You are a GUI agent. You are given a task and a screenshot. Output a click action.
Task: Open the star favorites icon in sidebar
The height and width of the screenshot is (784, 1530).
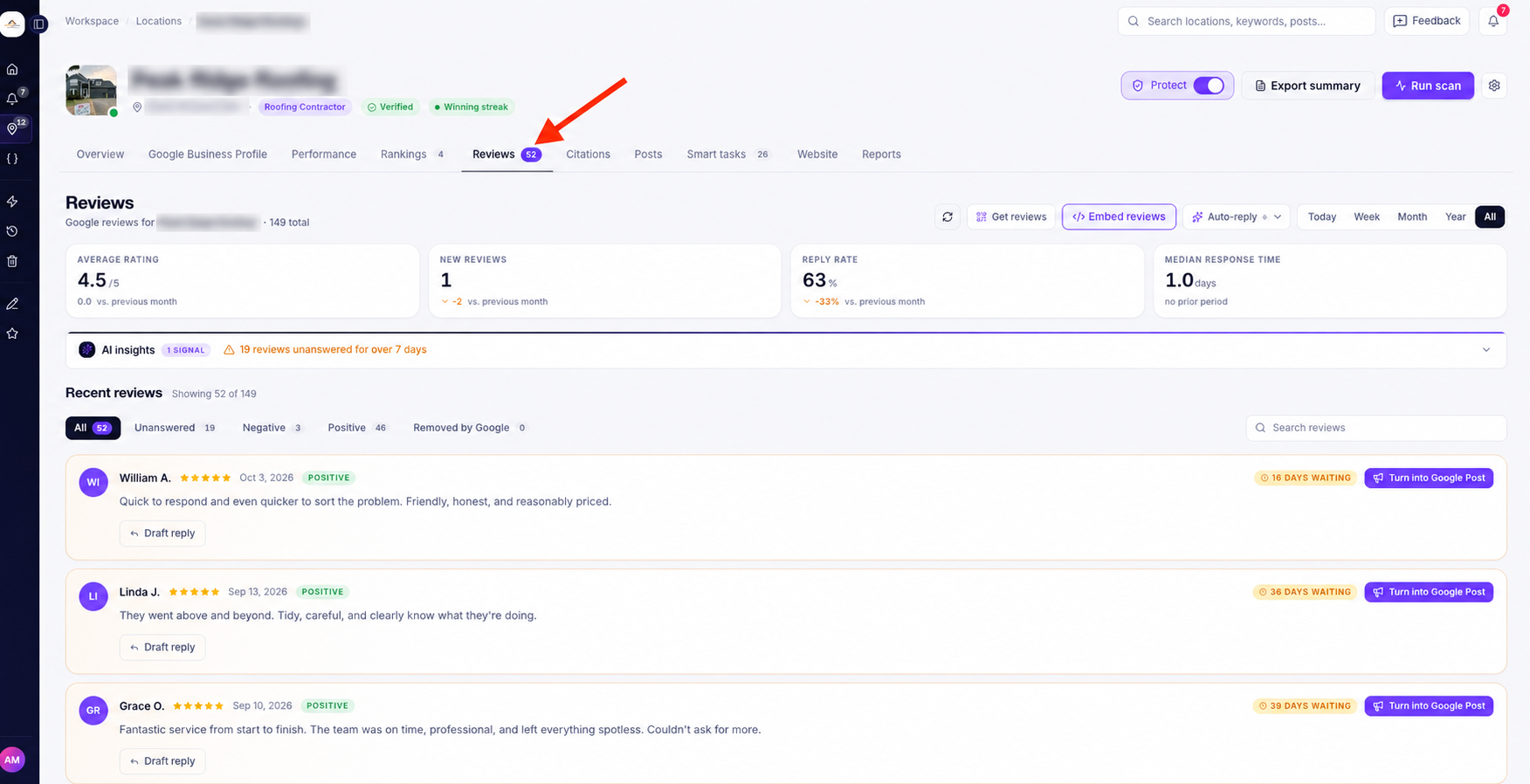[12, 334]
